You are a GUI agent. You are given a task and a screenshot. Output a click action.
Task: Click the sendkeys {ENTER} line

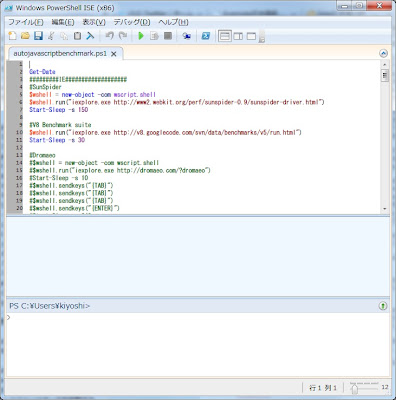tap(74, 208)
